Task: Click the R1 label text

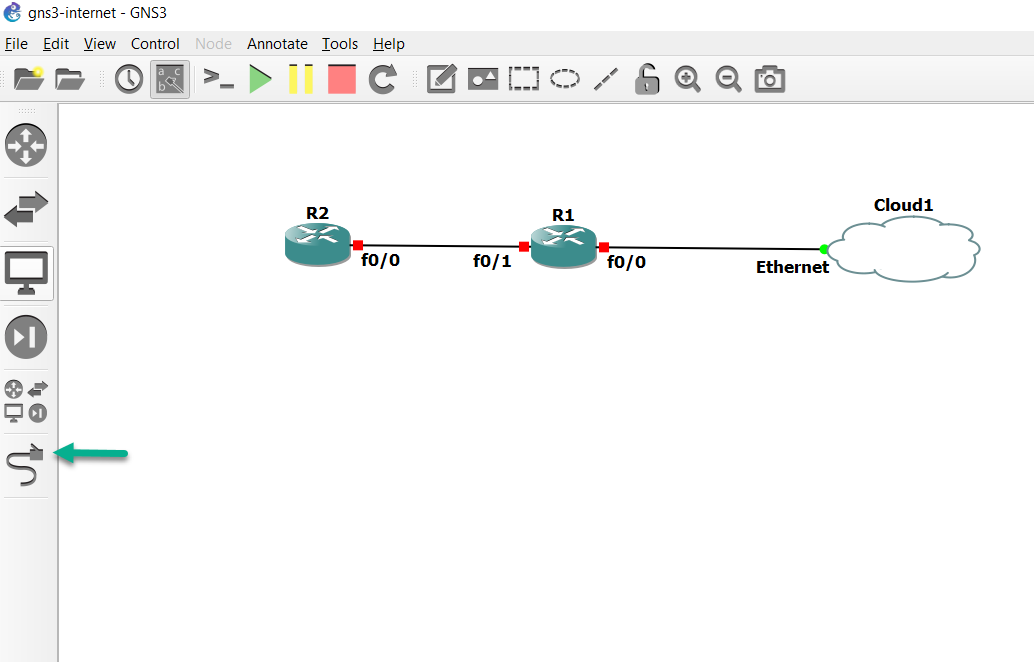Action: pos(563,215)
